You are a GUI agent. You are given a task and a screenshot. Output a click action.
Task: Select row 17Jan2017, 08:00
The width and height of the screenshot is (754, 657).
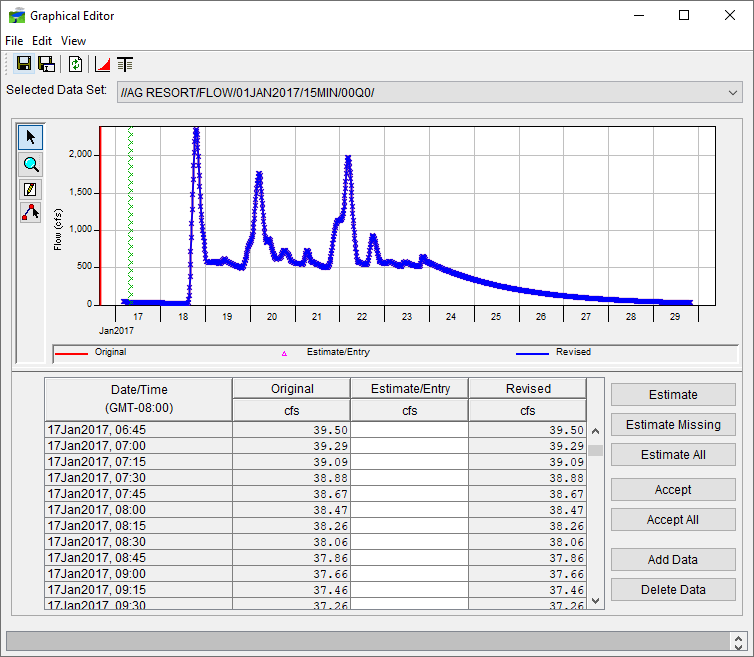(315, 509)
